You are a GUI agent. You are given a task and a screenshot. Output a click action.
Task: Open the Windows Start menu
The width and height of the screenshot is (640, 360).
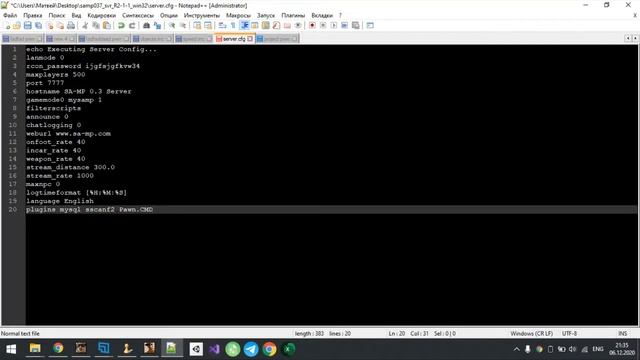pos(11,349)
